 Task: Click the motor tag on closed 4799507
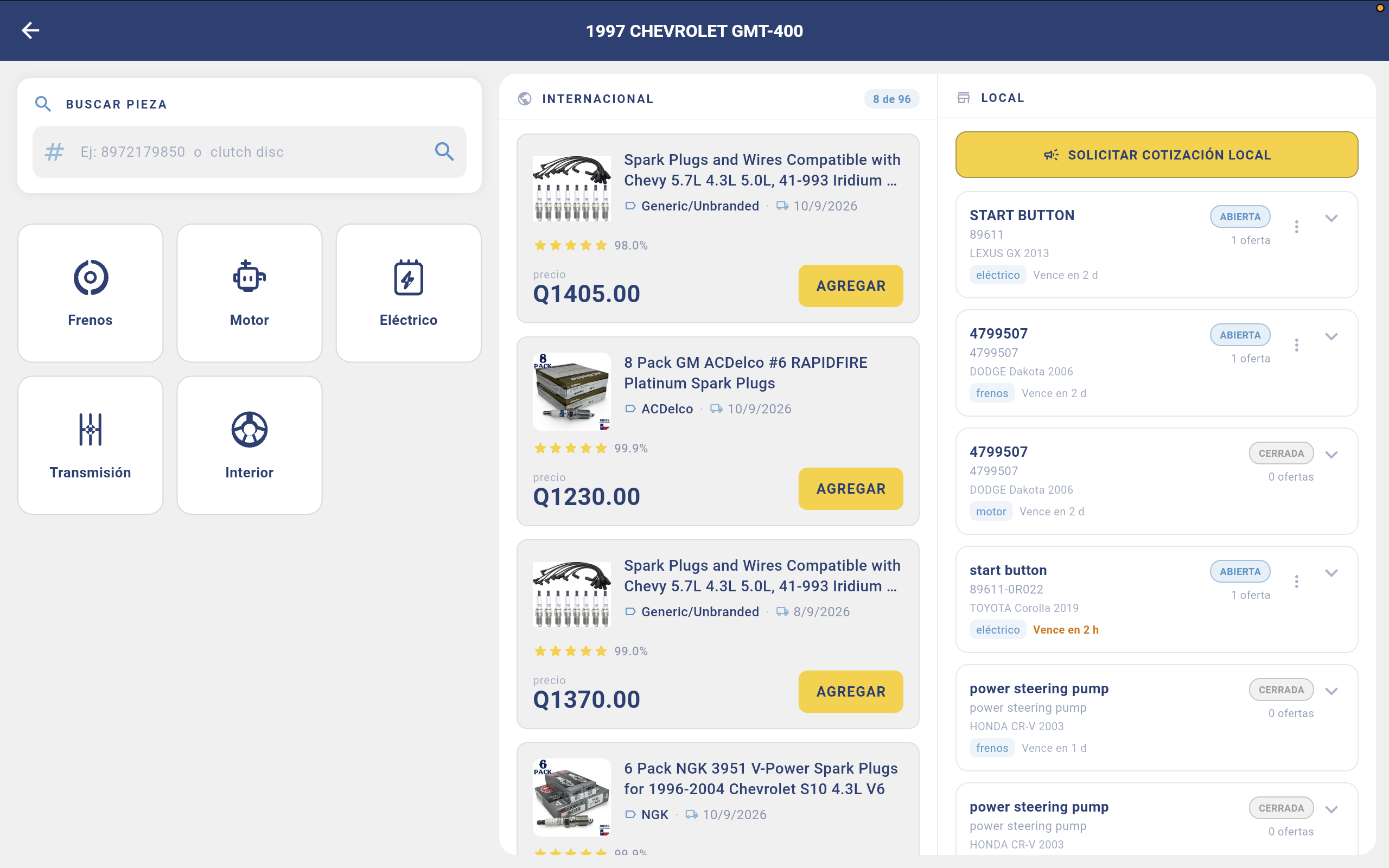[991, 512]
